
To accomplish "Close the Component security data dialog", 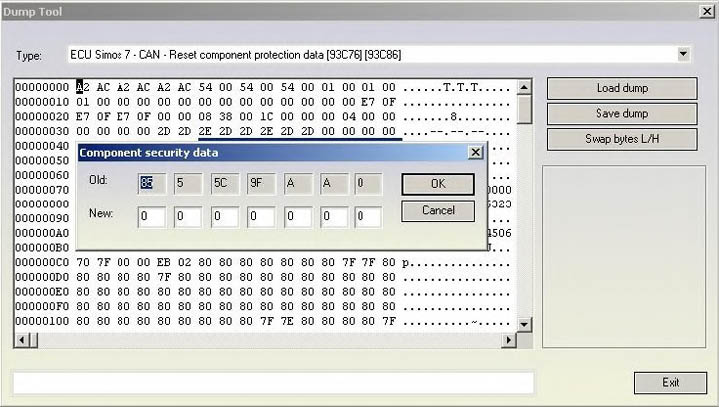I will (475, 152).
